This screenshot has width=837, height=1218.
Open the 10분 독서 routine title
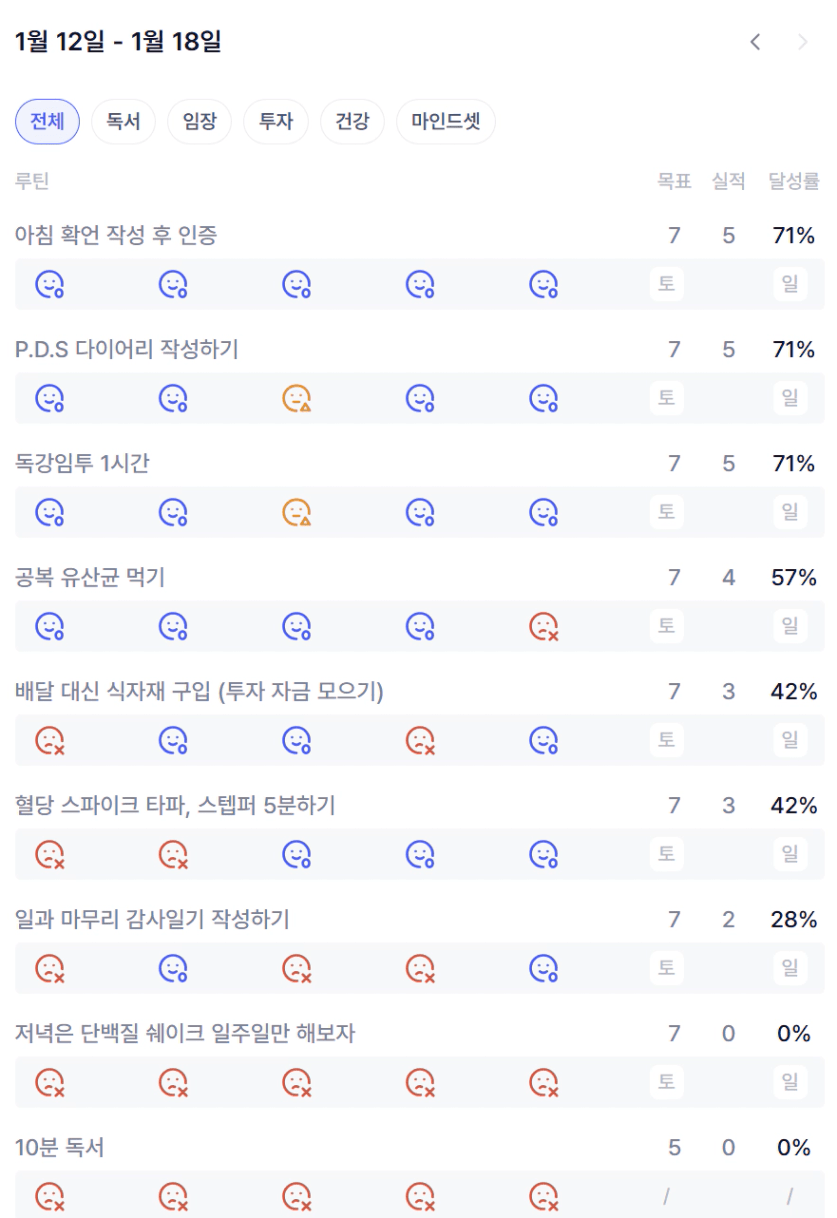point(60,1147)
